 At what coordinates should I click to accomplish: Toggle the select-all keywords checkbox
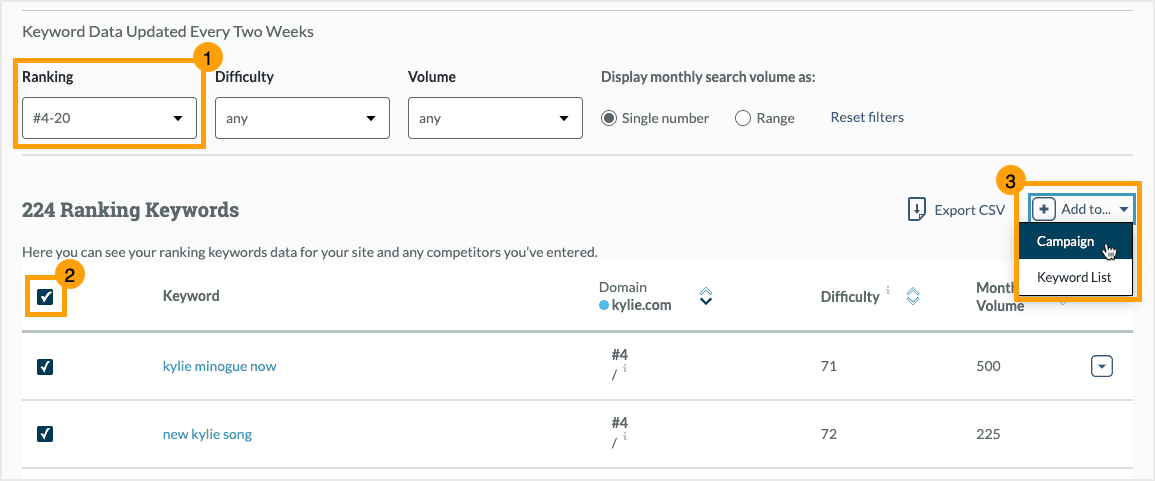click(45, 296)
